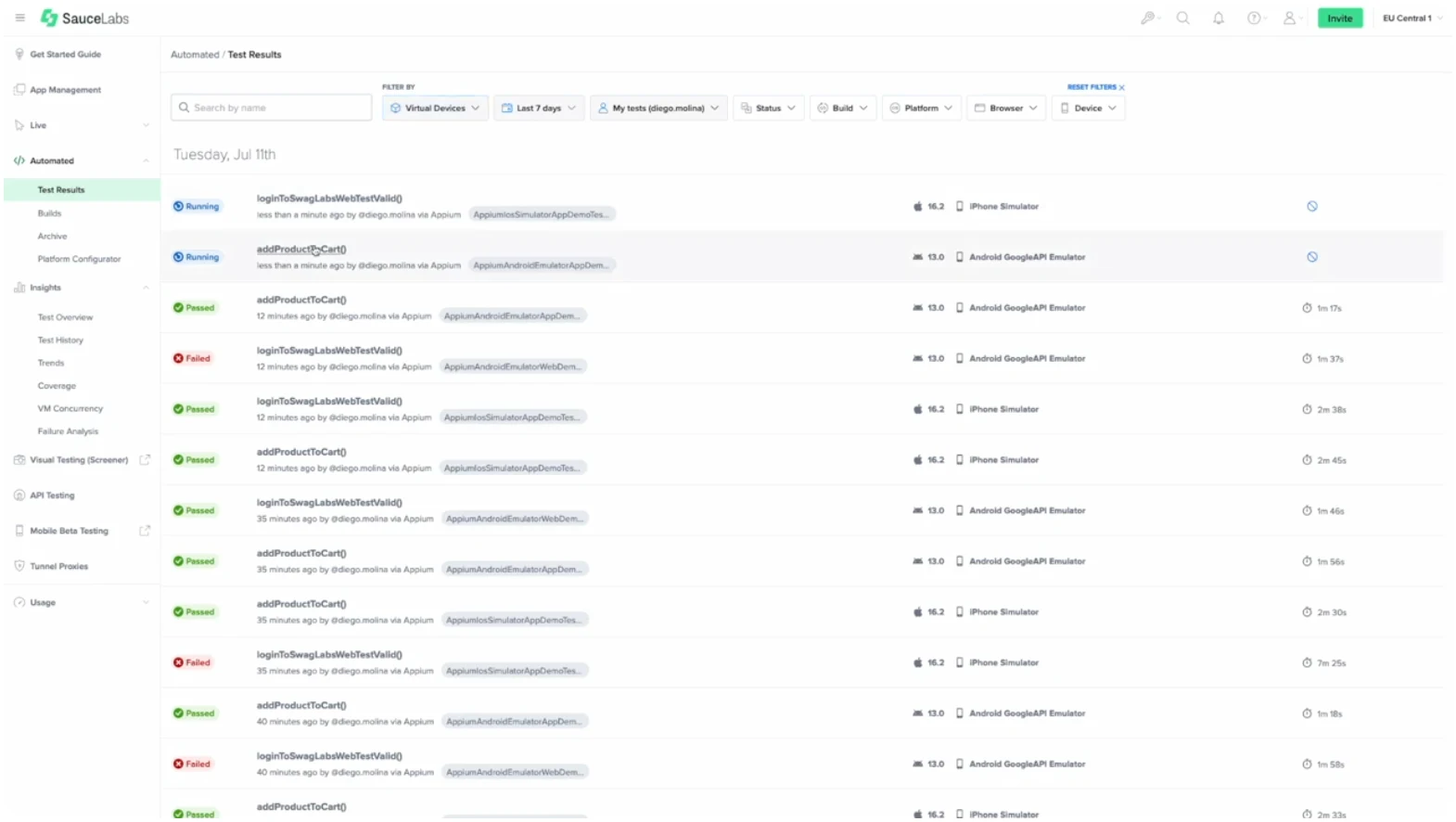Stop the running loginToSwagLabsWebTestValid() test
1456x822 pixels.
[1312, 207]
